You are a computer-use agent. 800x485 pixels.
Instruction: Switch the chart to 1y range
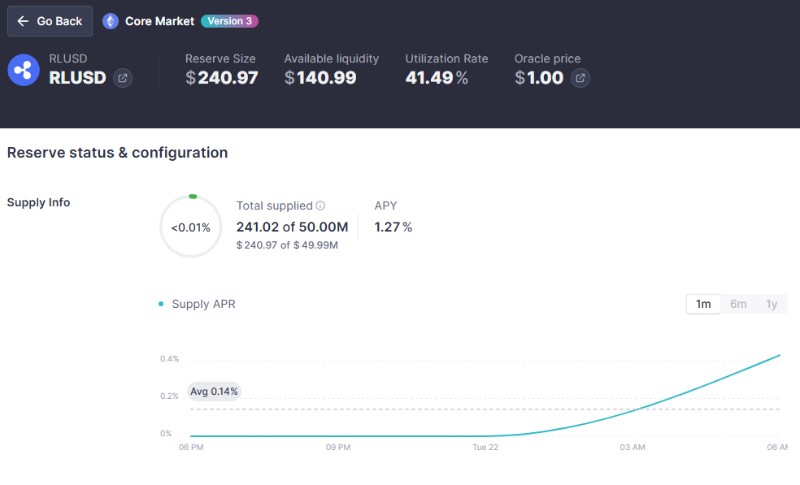pyautogui.click(x=771, y=304)
